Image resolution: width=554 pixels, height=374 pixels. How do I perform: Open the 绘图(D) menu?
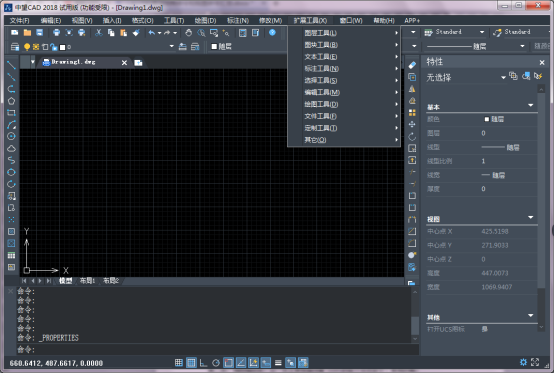tap(205, 20)
